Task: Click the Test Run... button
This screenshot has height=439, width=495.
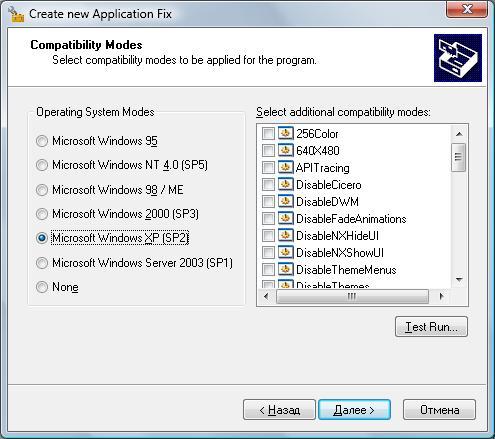Action: click(431, 327)
